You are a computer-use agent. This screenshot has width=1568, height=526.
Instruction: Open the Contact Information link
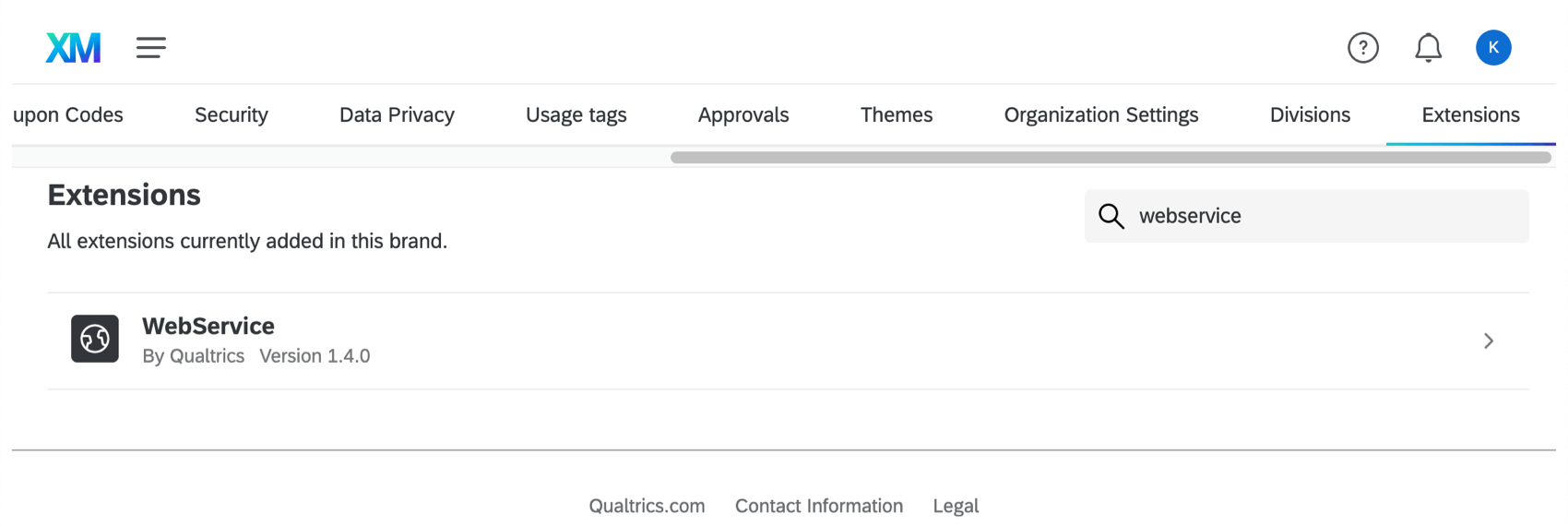pos(818,506)
